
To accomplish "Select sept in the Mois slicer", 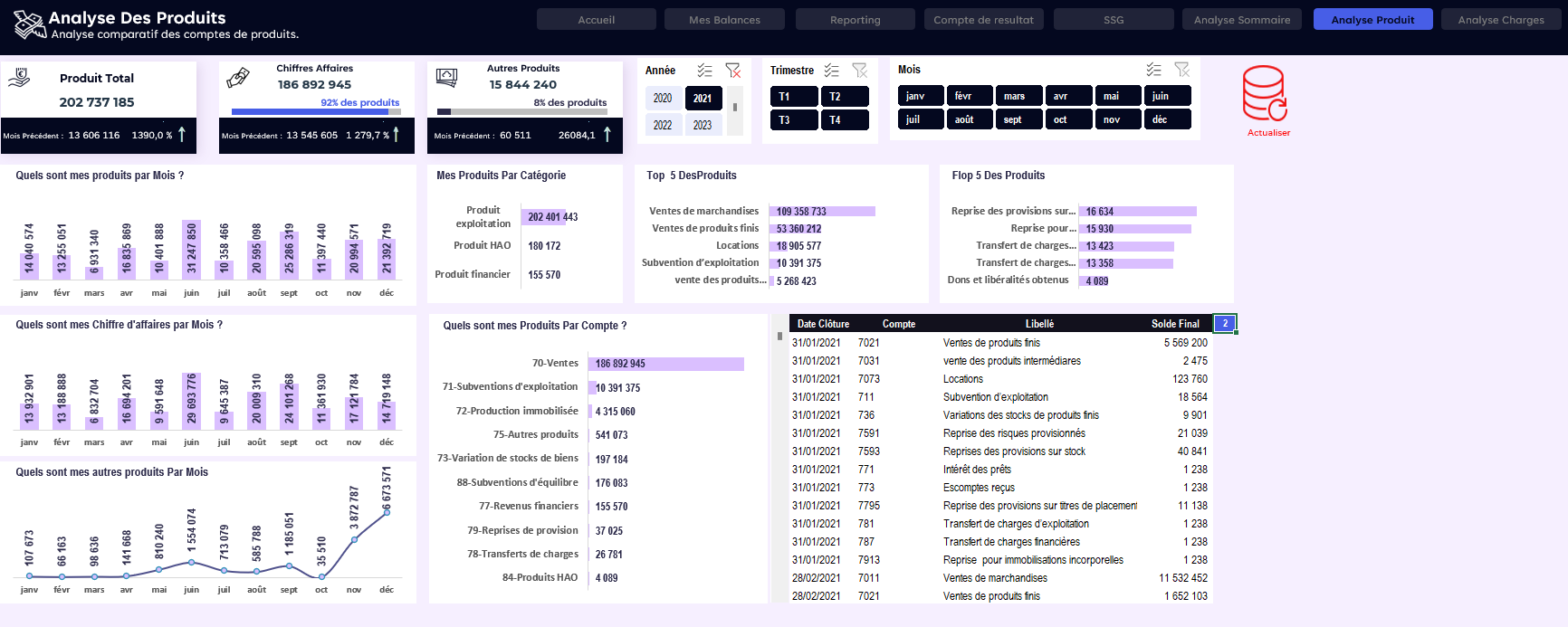I will pos(1019,119).
